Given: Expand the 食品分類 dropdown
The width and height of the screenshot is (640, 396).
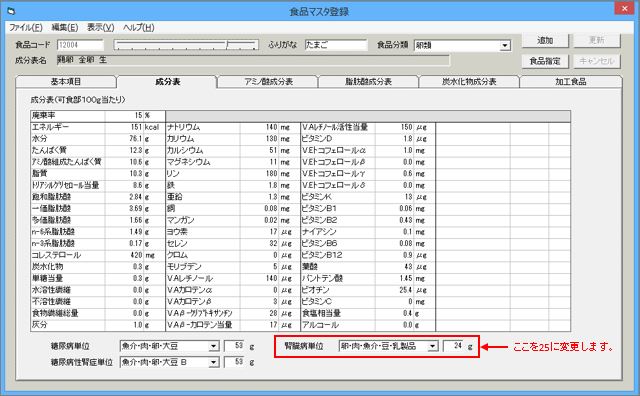Looking at the screenshot, I should [x=505, y=45].
